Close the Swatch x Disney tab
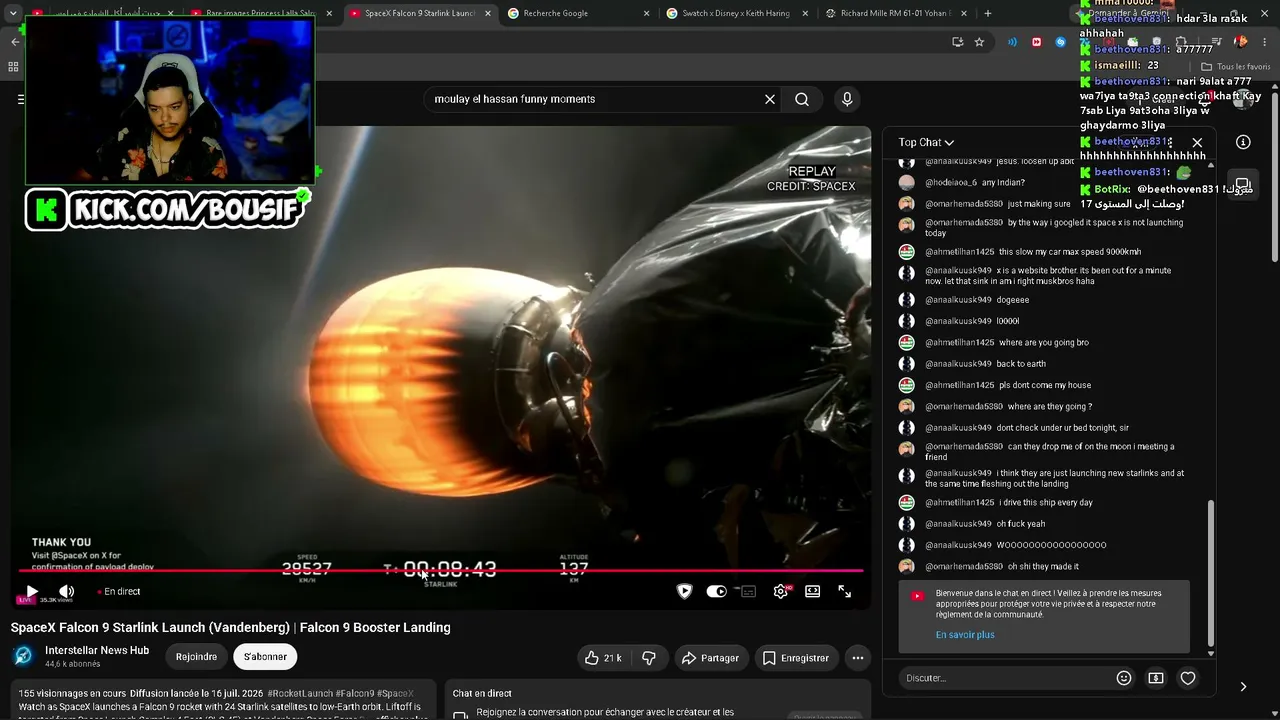This screenshot has width=1280, height=720. point(806,13)
